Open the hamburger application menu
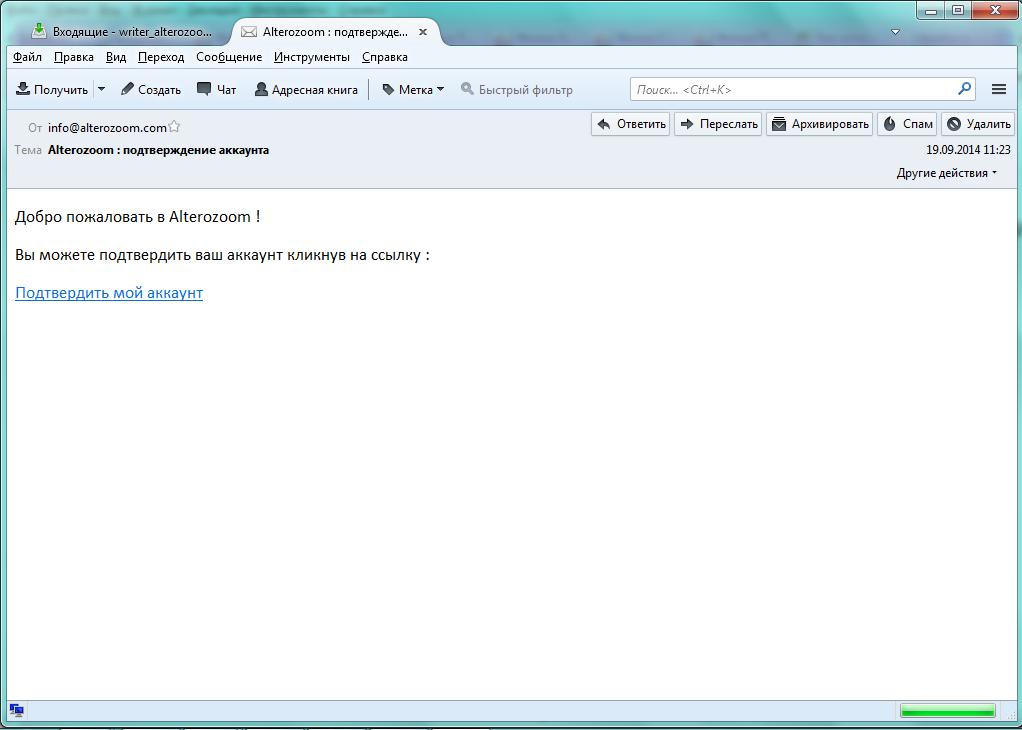Screen dimensions: 1022x730 click(x=998, y=89)
